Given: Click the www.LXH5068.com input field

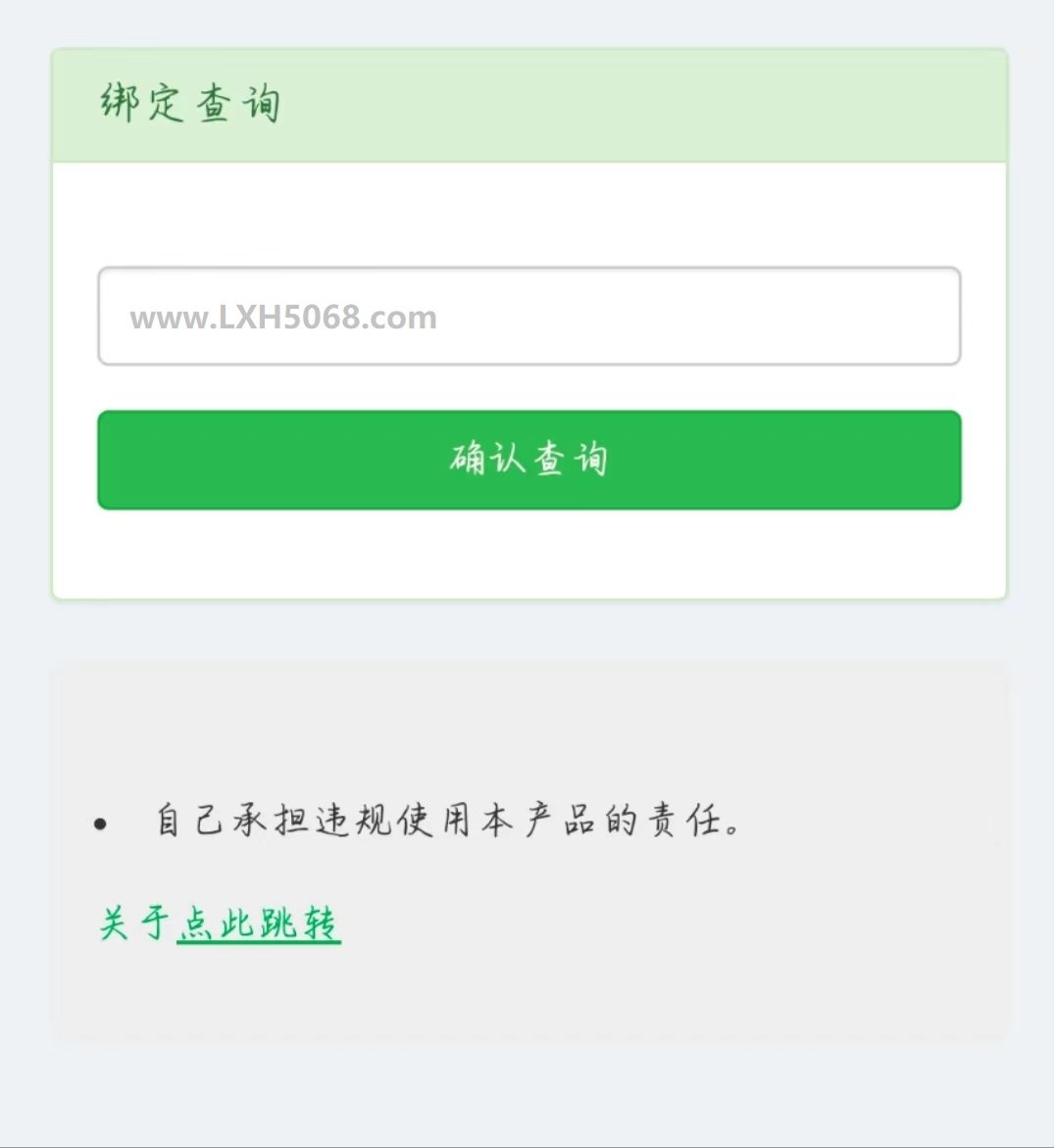Looking at the screenshot, I should tap(528, 317).
